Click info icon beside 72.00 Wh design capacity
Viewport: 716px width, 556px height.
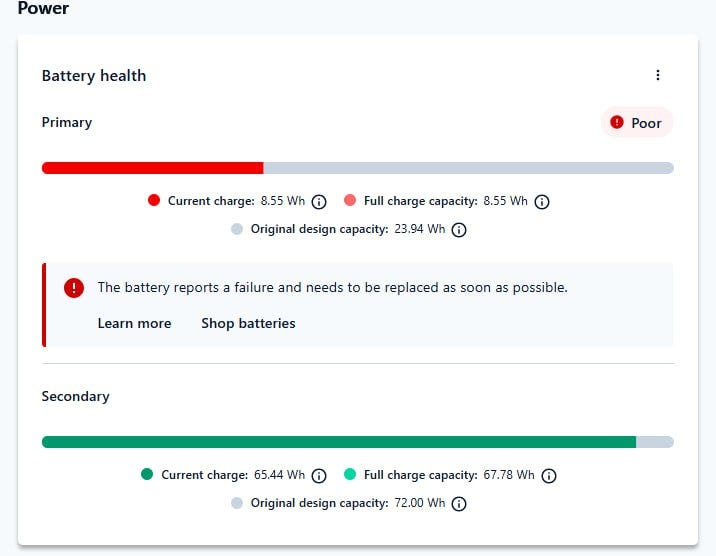click(x=458, y=504)
